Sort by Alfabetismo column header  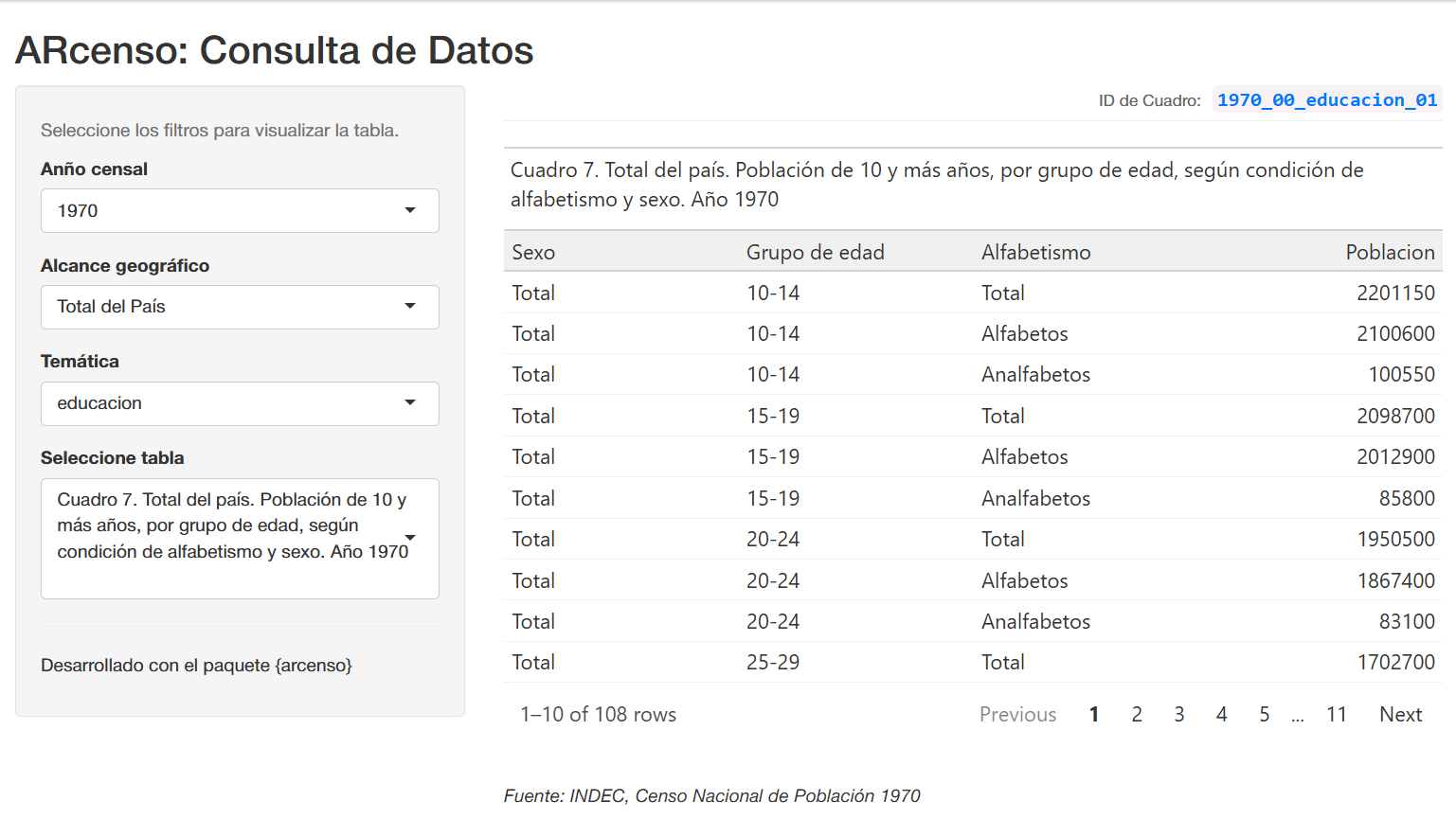1035,252
